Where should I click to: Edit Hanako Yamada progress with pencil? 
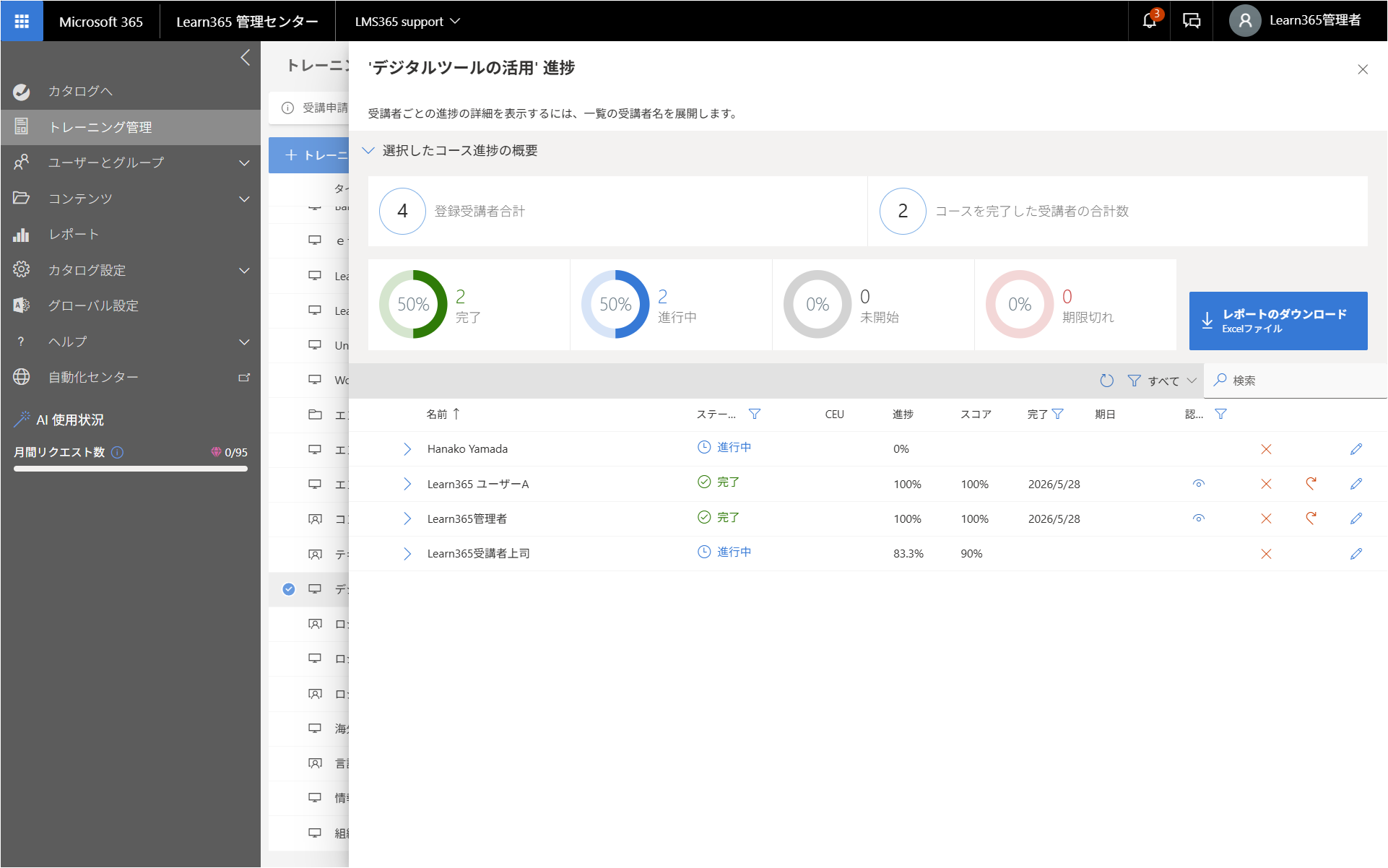[1356, 449]
